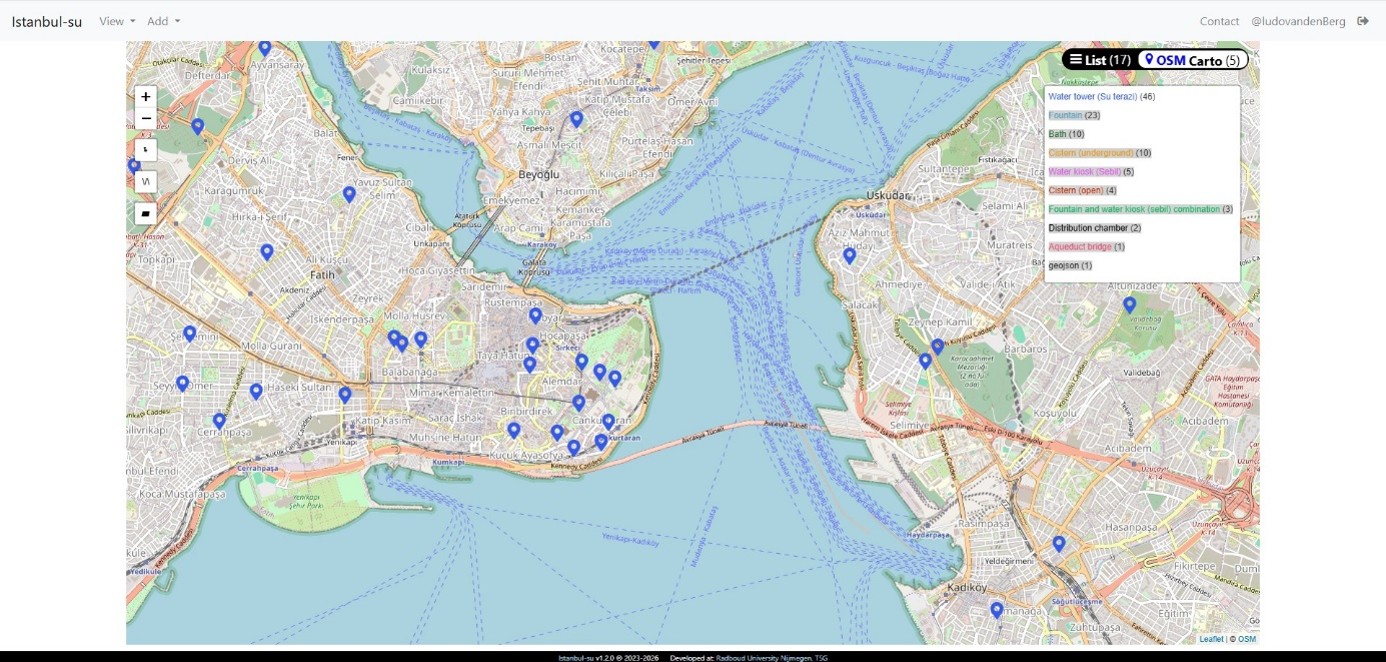Toggle the Fountain (23) category
This screenshot has height=662, width=1386.
click(x=1074, y=116)
